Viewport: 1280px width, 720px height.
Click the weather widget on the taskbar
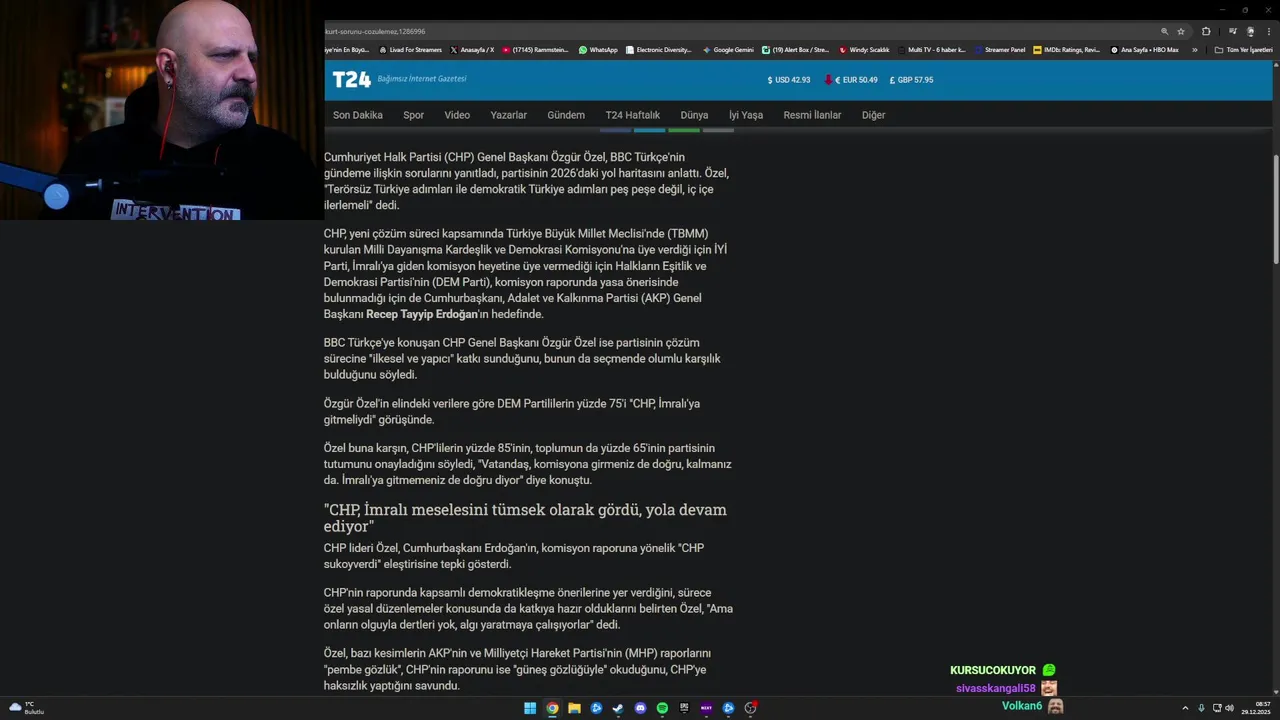(x=27, y=708)
